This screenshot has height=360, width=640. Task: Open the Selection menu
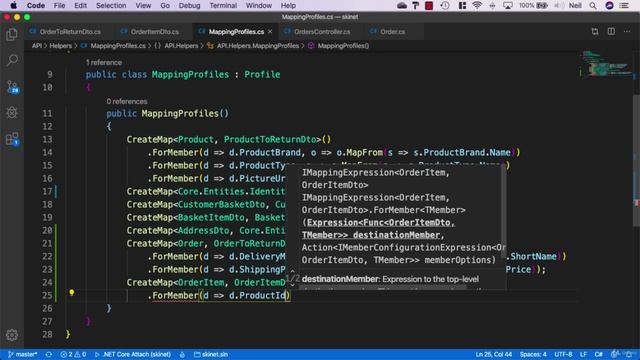click(111, 6)
